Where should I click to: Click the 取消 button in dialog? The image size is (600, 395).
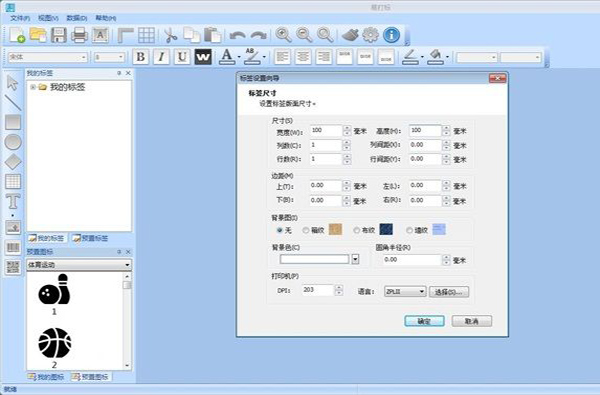[472, 321]
